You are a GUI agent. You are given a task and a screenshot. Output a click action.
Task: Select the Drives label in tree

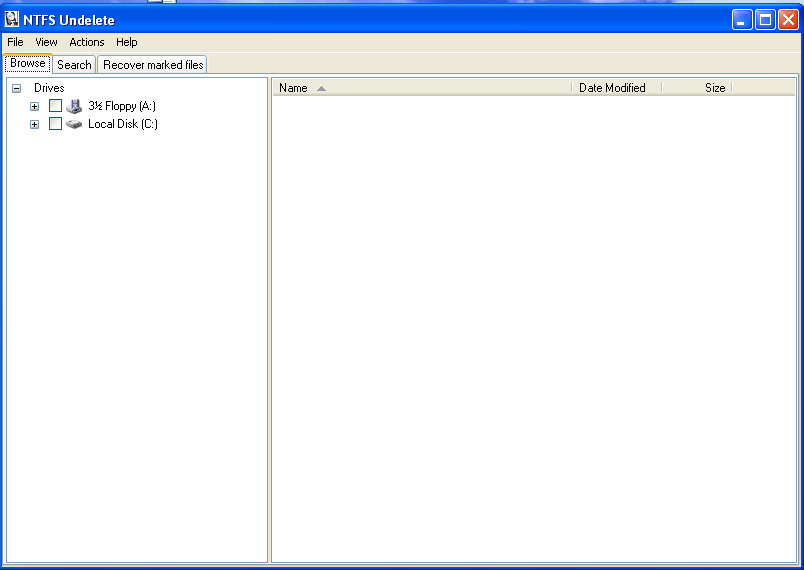[49, 88]
